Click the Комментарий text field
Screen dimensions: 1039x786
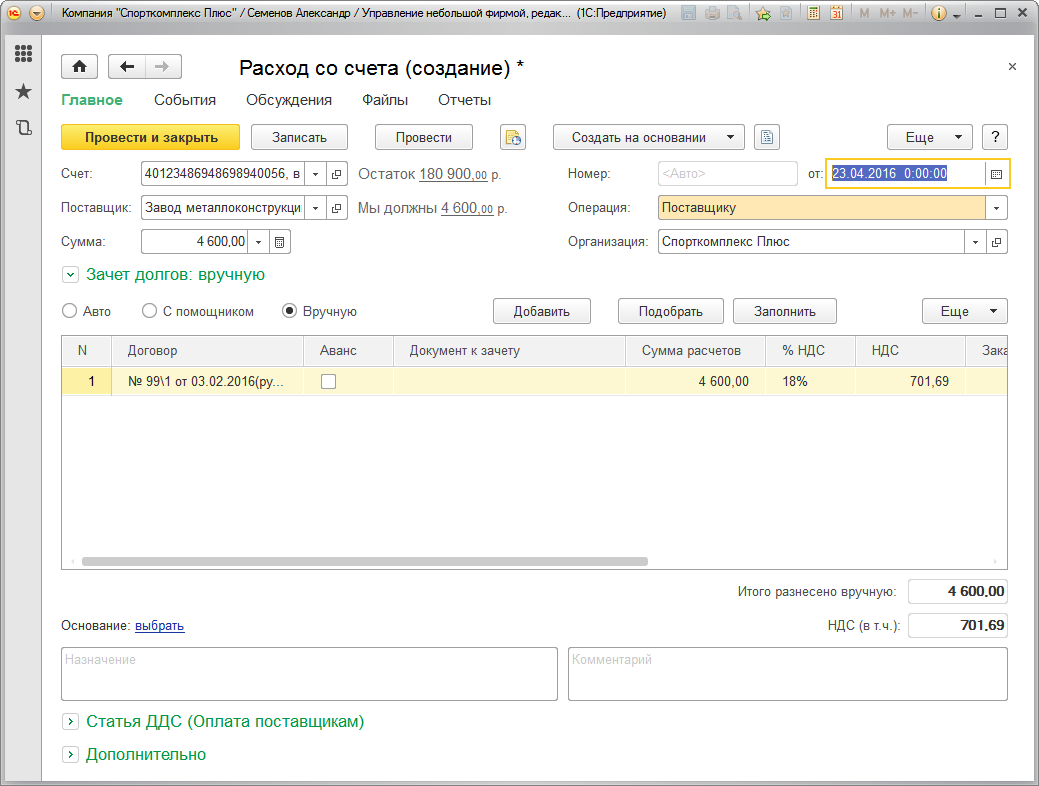[788, 674]
